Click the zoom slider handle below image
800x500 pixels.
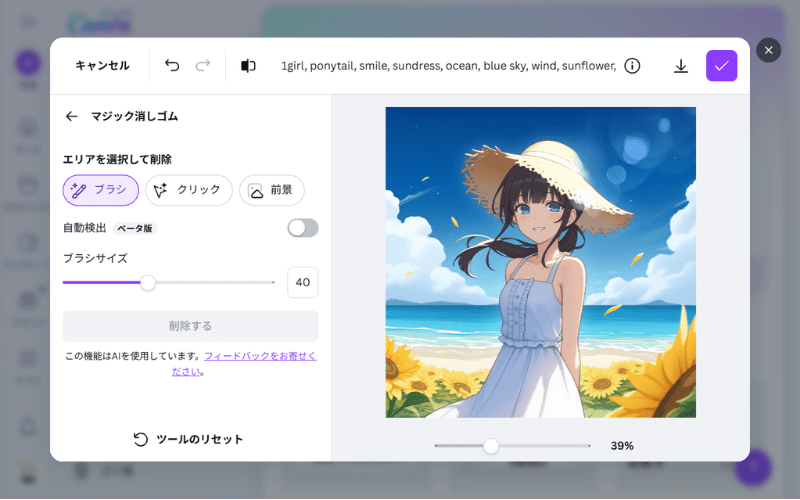click(x=491, y=446)
